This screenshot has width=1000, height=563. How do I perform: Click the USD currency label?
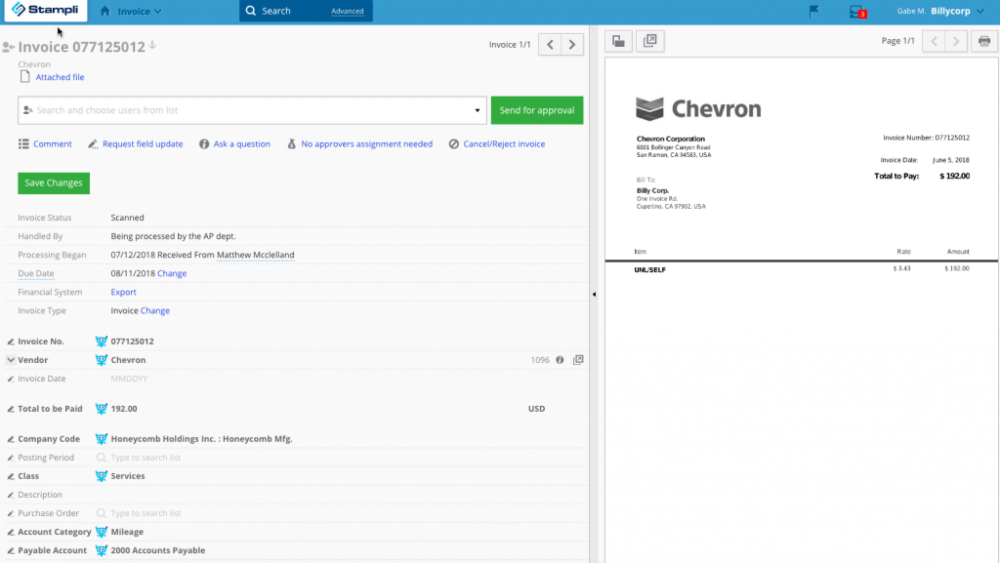(536, 409)
